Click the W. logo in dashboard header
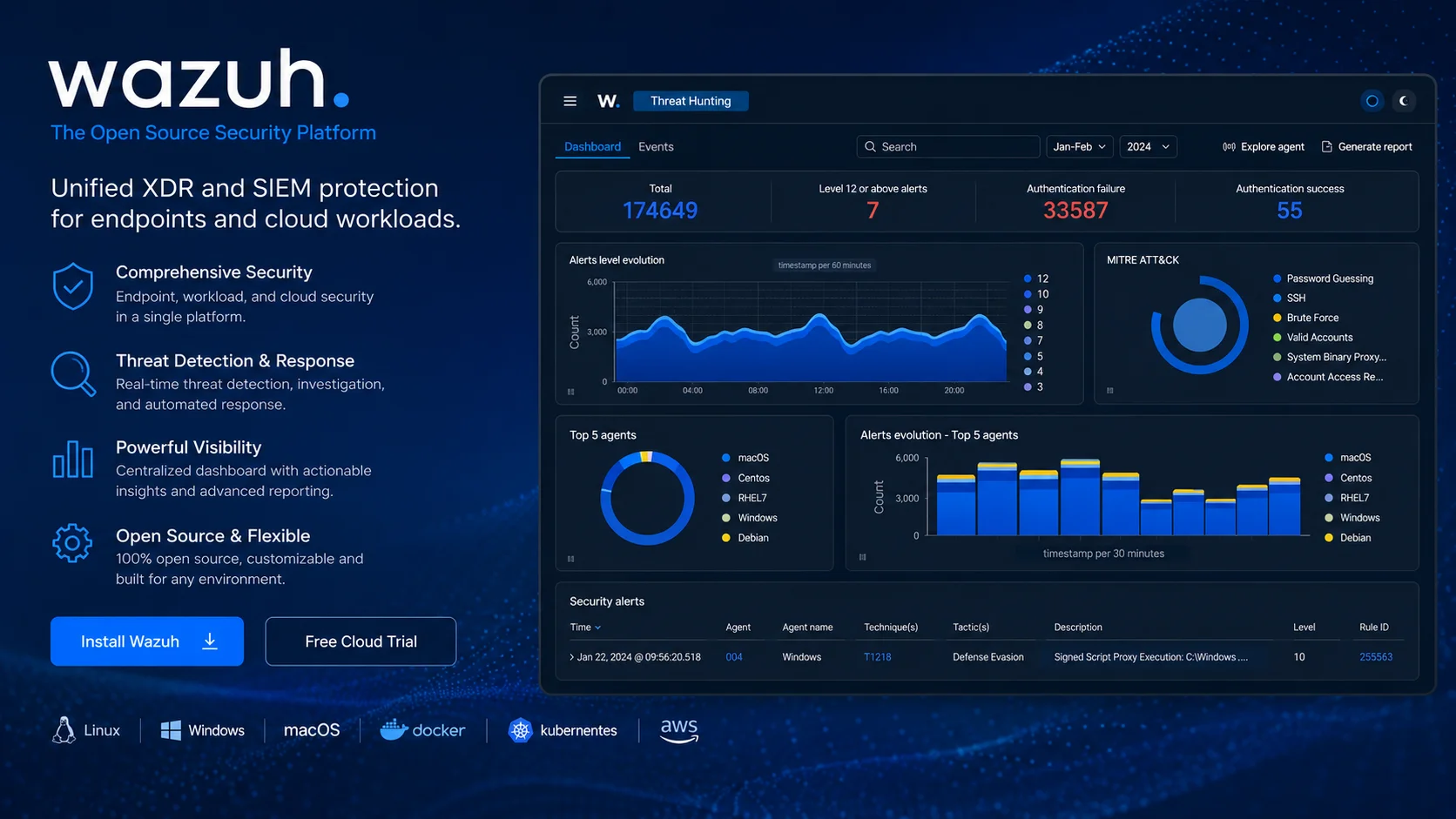 [609, 101]
